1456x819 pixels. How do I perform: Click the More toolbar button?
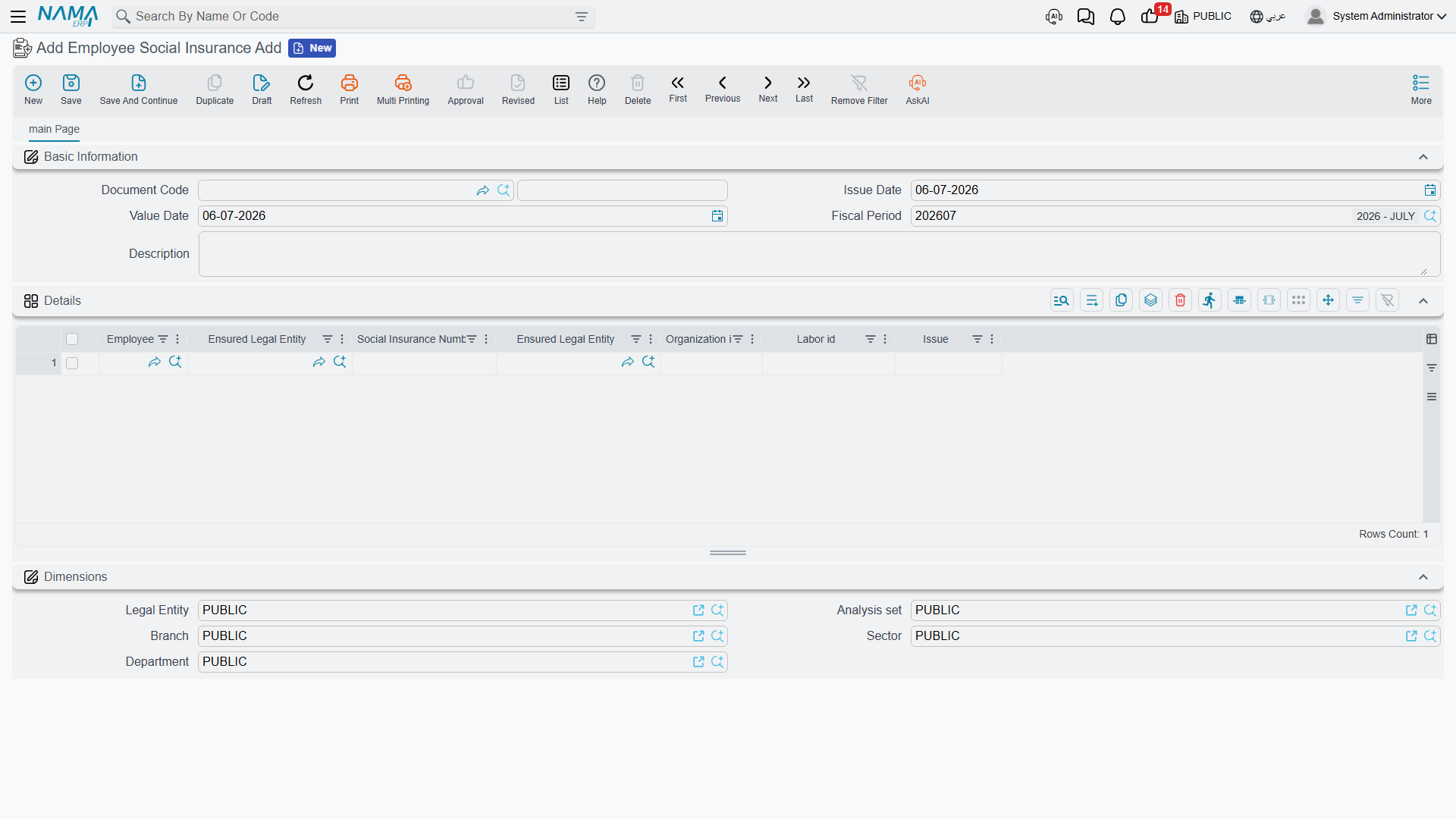pos(1421,89)
